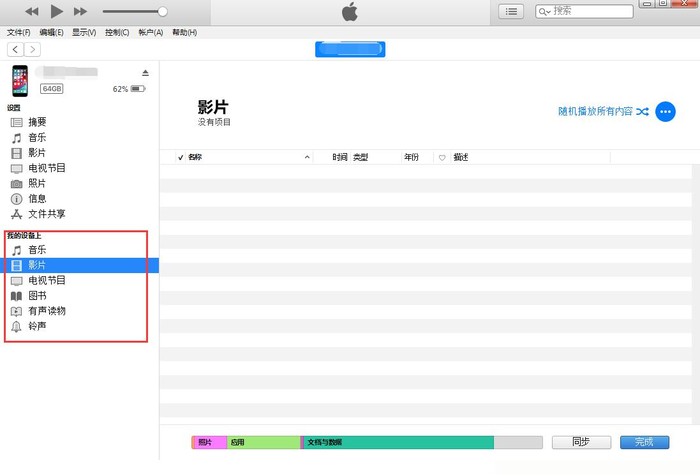Go forward with the right arrow
Screen dimensions: 700x476
tap(32, 49)
